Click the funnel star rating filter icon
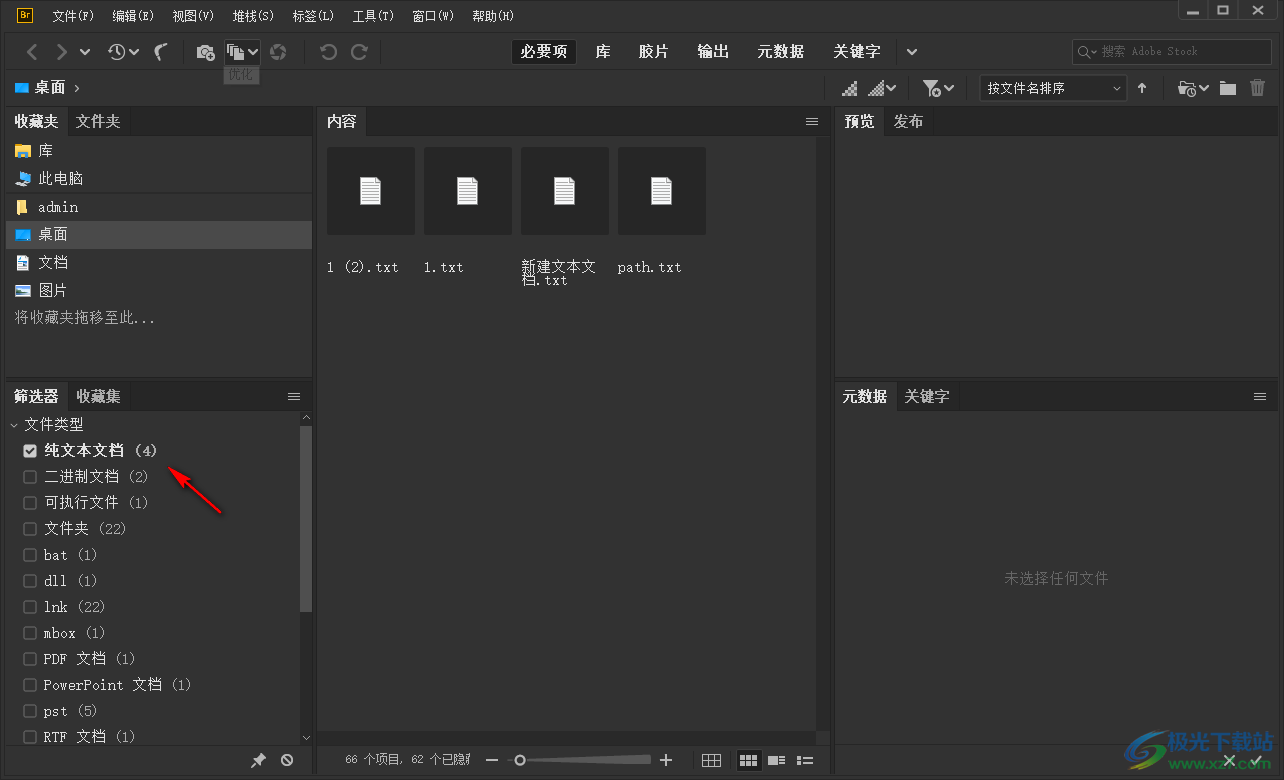The width and height of the screenshot is (1284, 780). (x=931, y=88)
